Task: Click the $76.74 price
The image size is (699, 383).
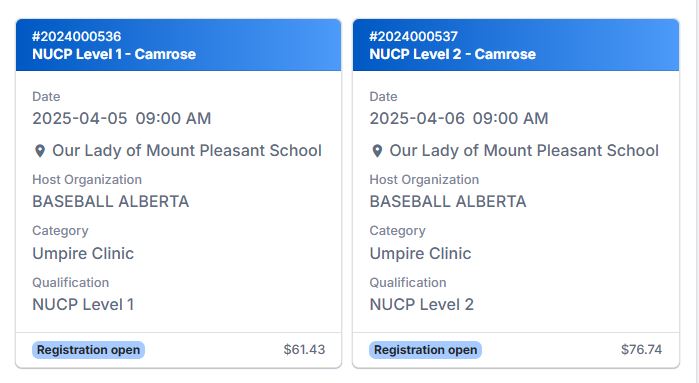Action: pos(641,350)
